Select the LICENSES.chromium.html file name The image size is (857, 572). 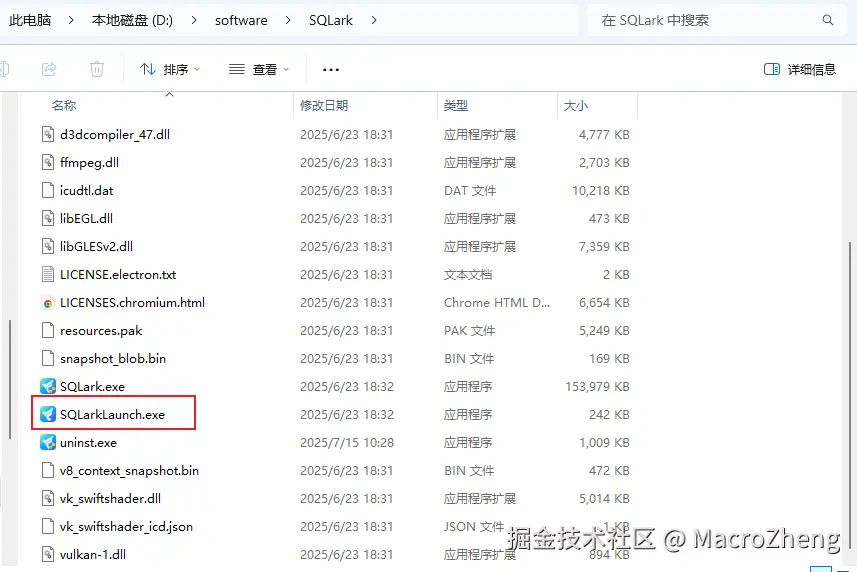[x=132, y=303]
